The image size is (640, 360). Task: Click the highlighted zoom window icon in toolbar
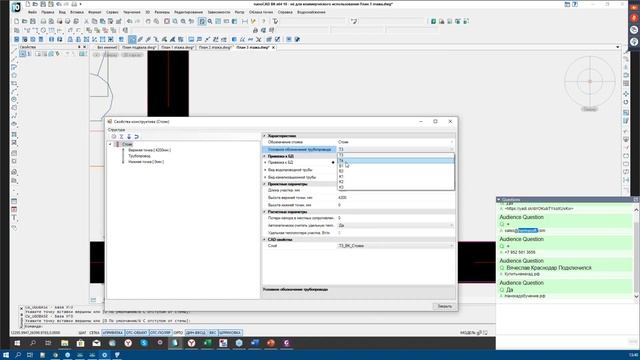tap(202, 21)
